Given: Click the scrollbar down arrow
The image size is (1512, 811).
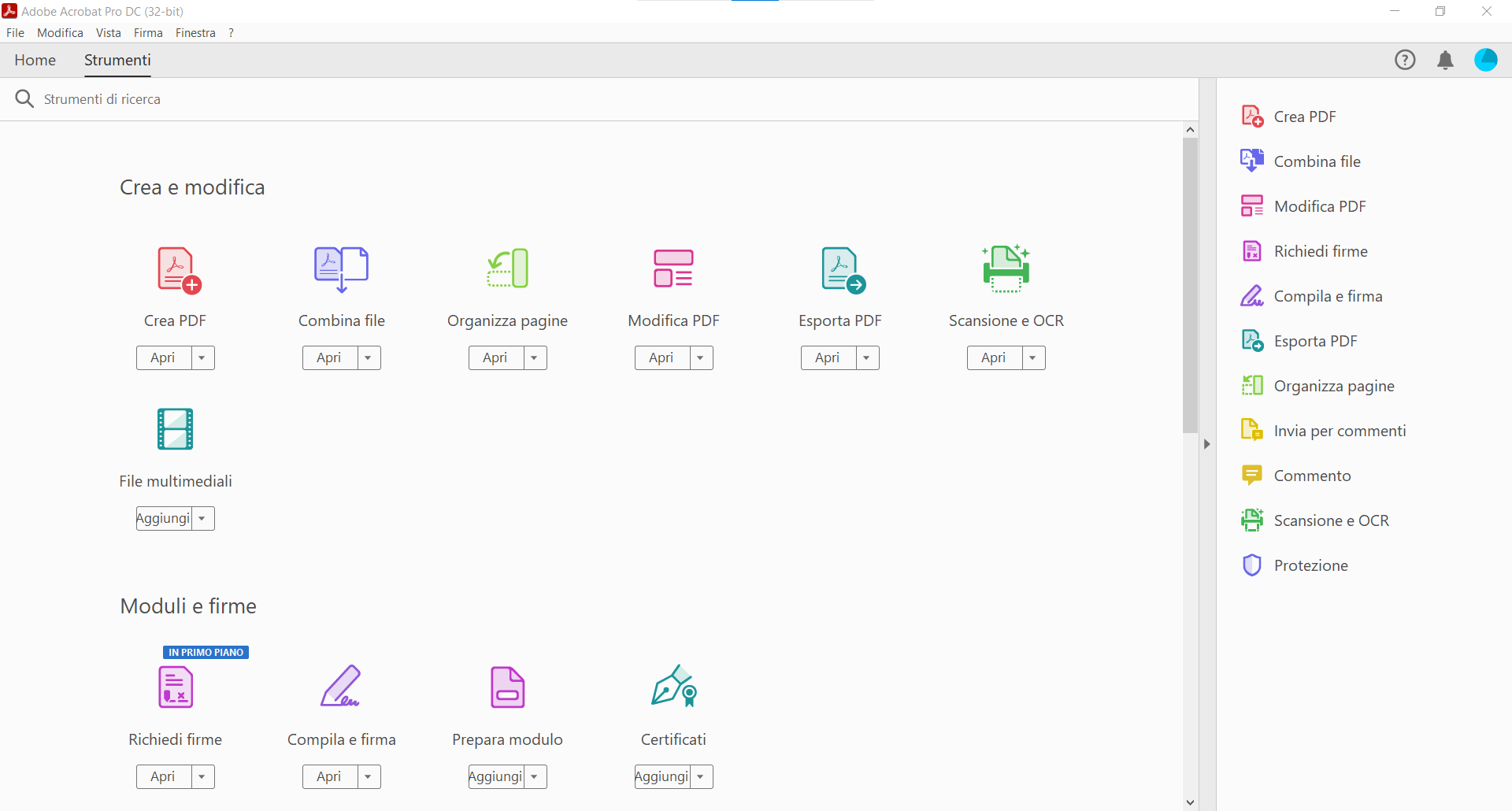Looking at the screenshot, I should [x=1190, y=802].
